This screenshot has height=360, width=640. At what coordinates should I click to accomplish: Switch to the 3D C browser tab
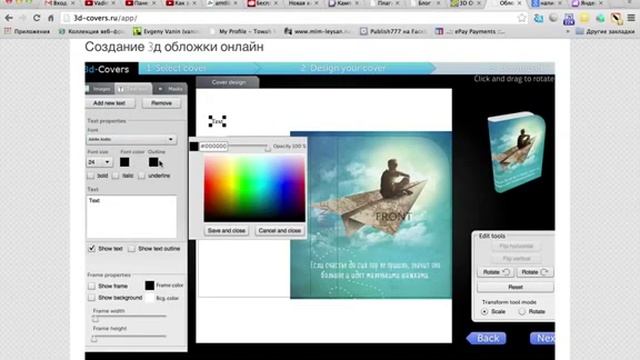465,3
